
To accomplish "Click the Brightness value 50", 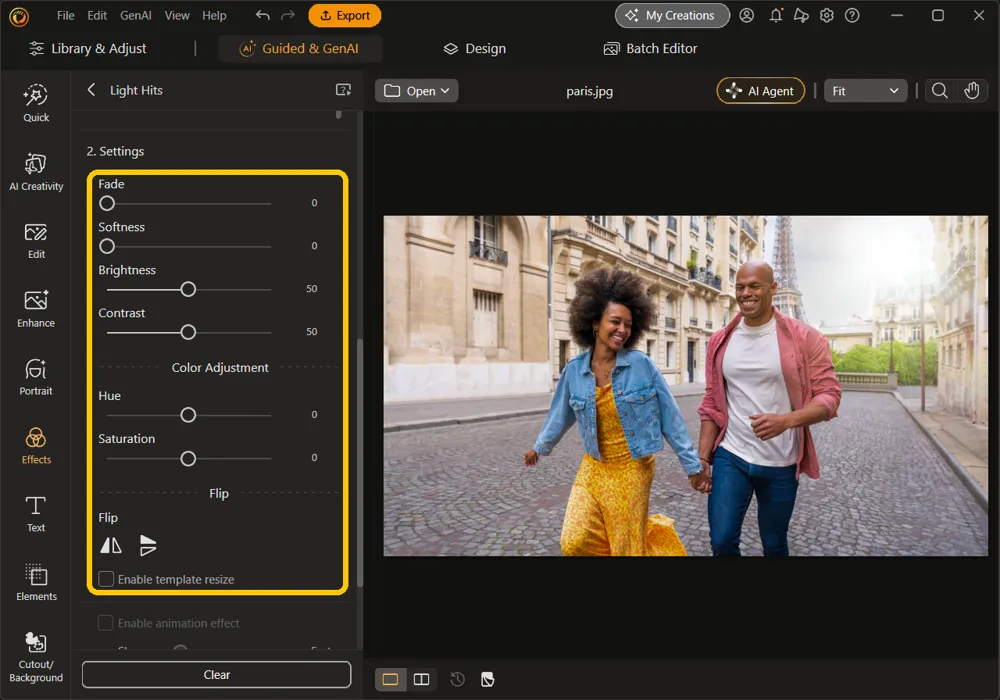I will pos(311,289).
